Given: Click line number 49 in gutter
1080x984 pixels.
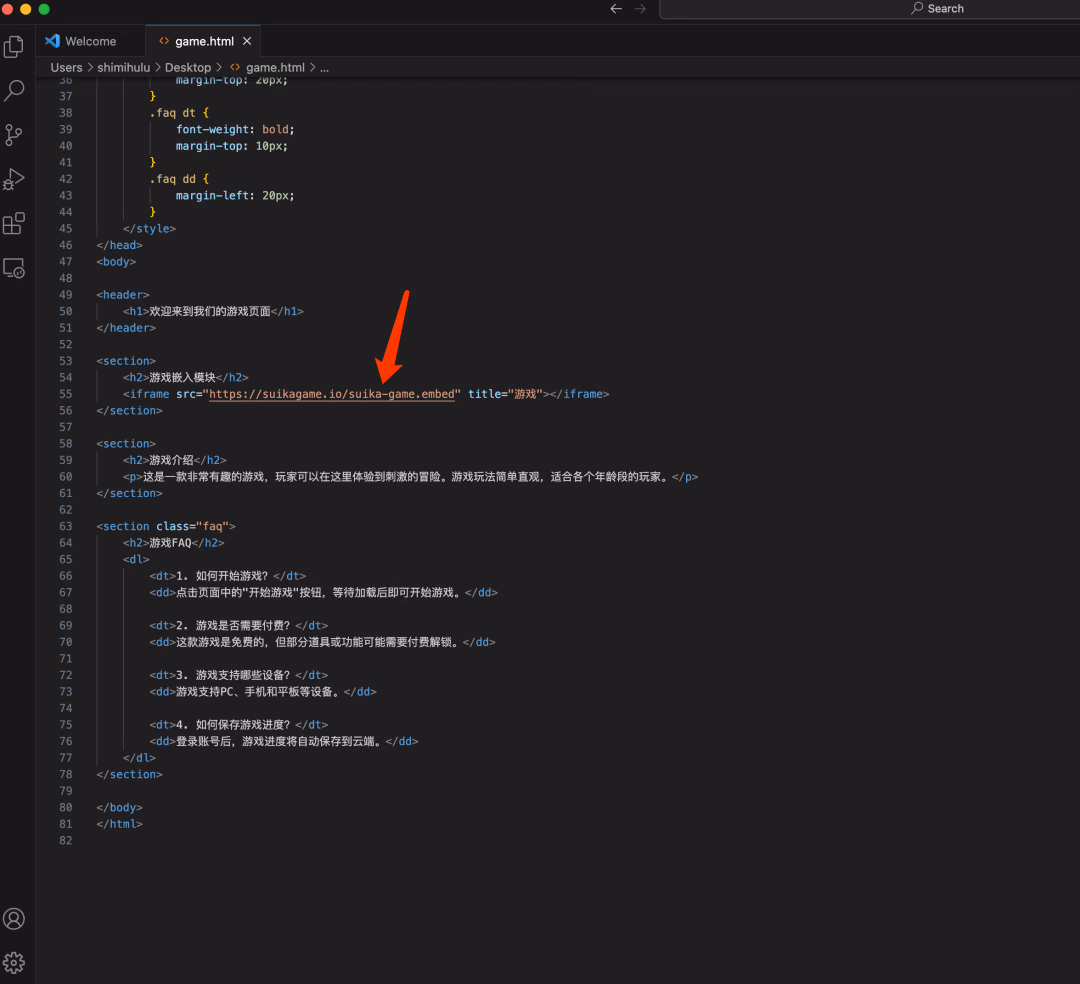Looking at the screenshot, I should click(x=65, y=295).
